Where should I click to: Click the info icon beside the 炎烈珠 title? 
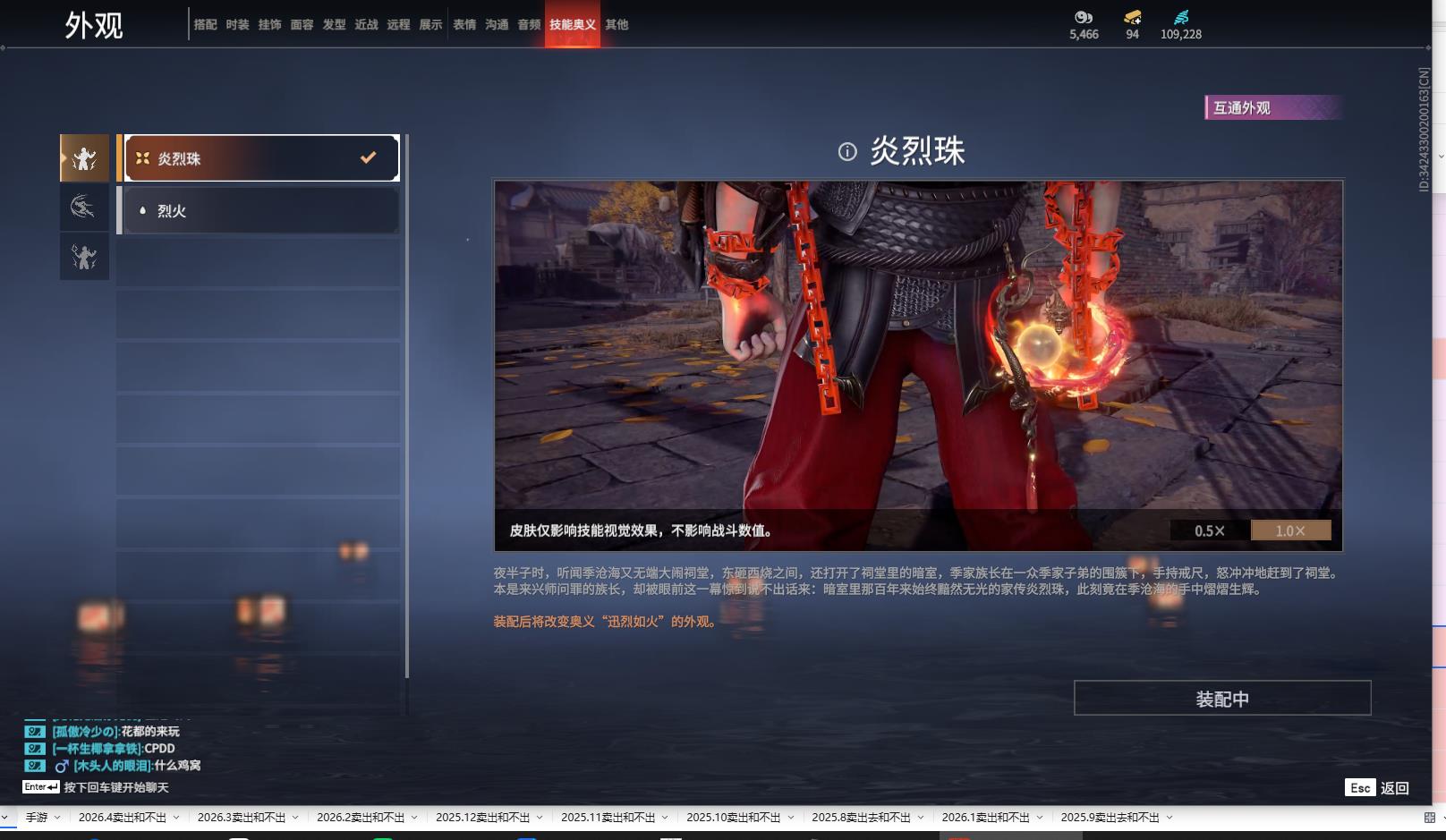848,152
